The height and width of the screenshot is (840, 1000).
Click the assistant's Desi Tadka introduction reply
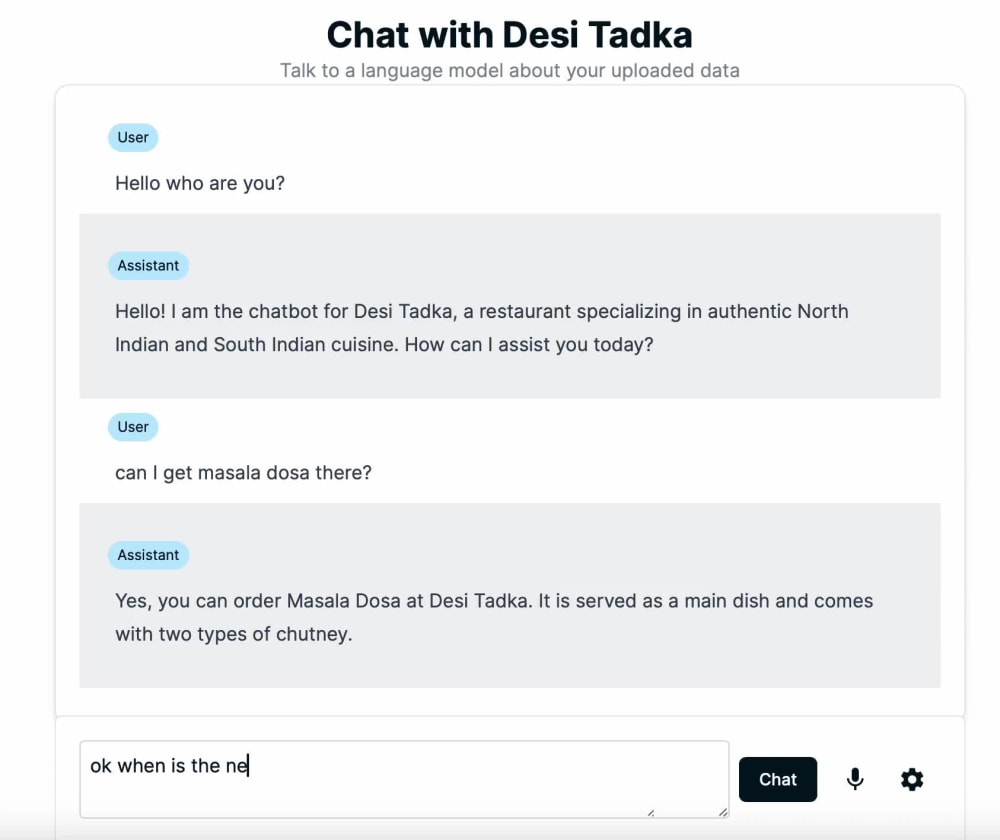point(481,327)
